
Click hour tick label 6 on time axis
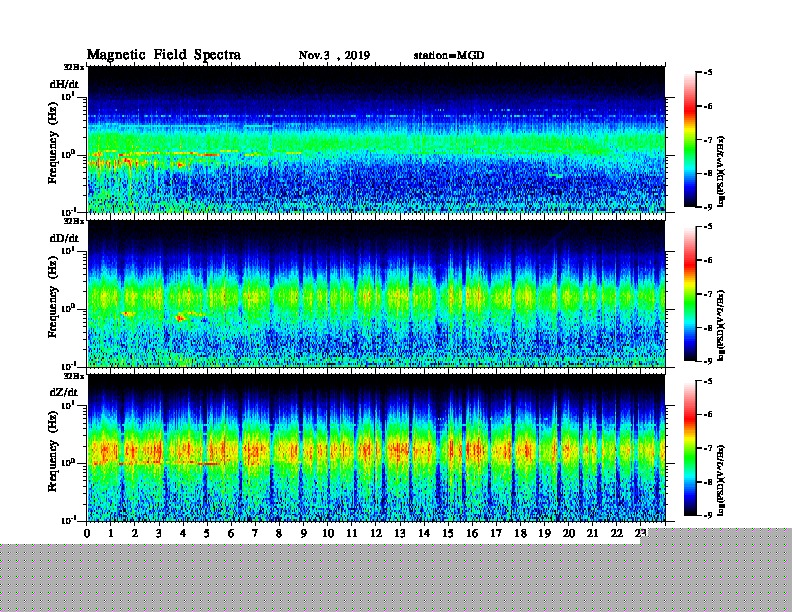point(231,533)
